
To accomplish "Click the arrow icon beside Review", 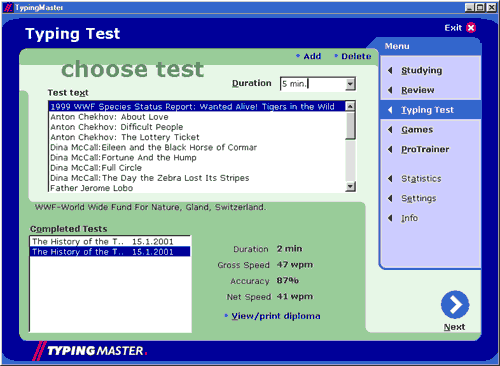I will [x=390, y=90].
